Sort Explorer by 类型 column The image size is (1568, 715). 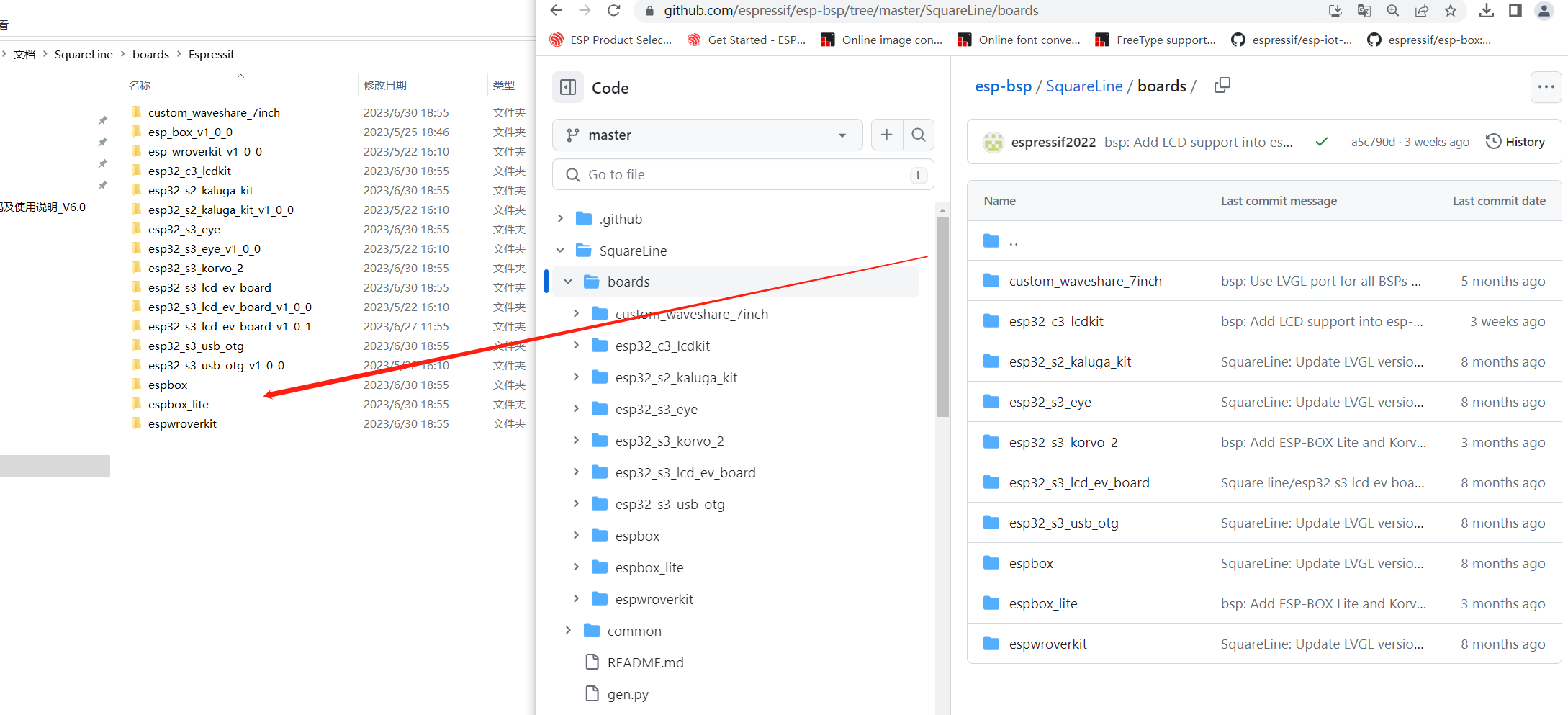pyautogui.click(x=504, y=85)
